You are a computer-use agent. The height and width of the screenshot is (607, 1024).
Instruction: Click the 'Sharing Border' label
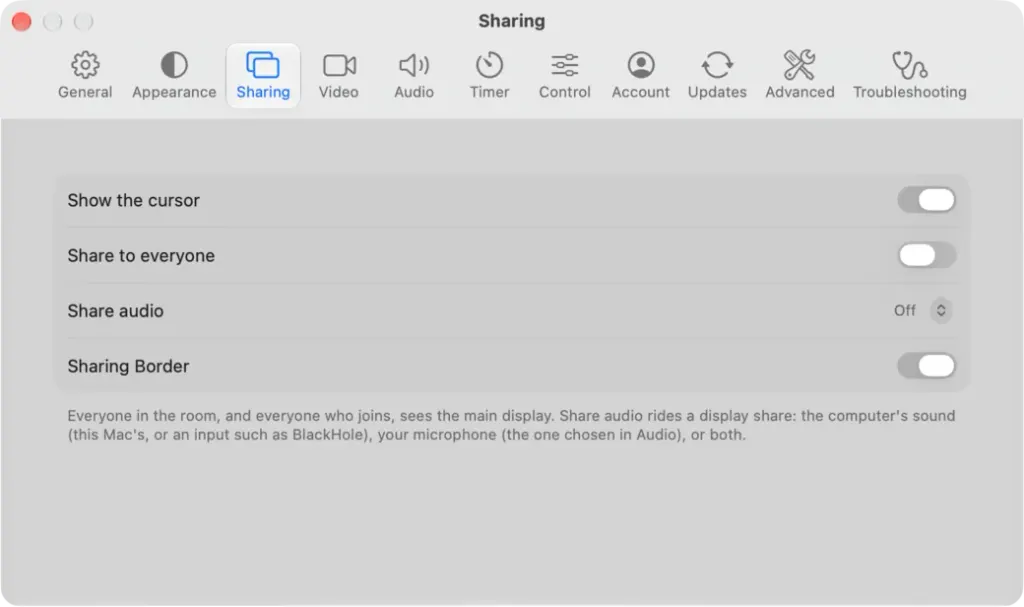click(129, 366)
